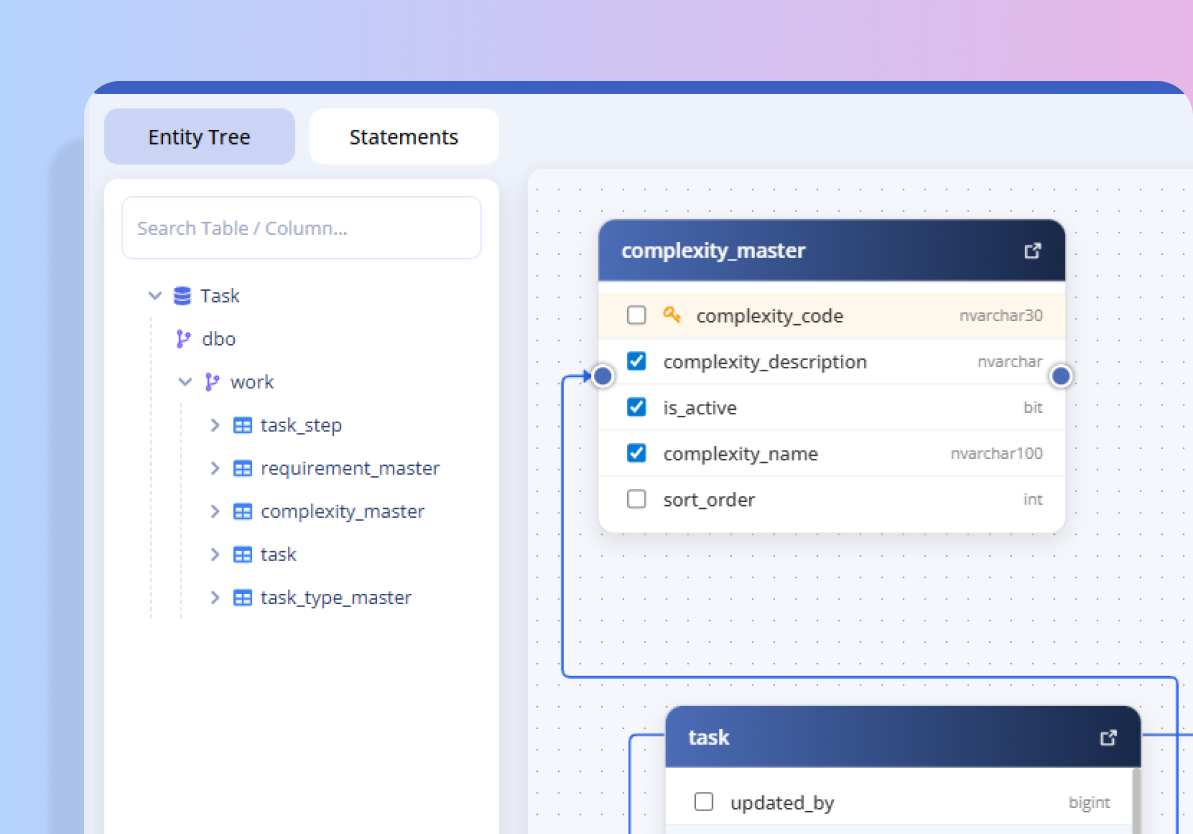Screen dimensions: 1193x834
Task: Open task card external link icon
Action: (1109, 737)
